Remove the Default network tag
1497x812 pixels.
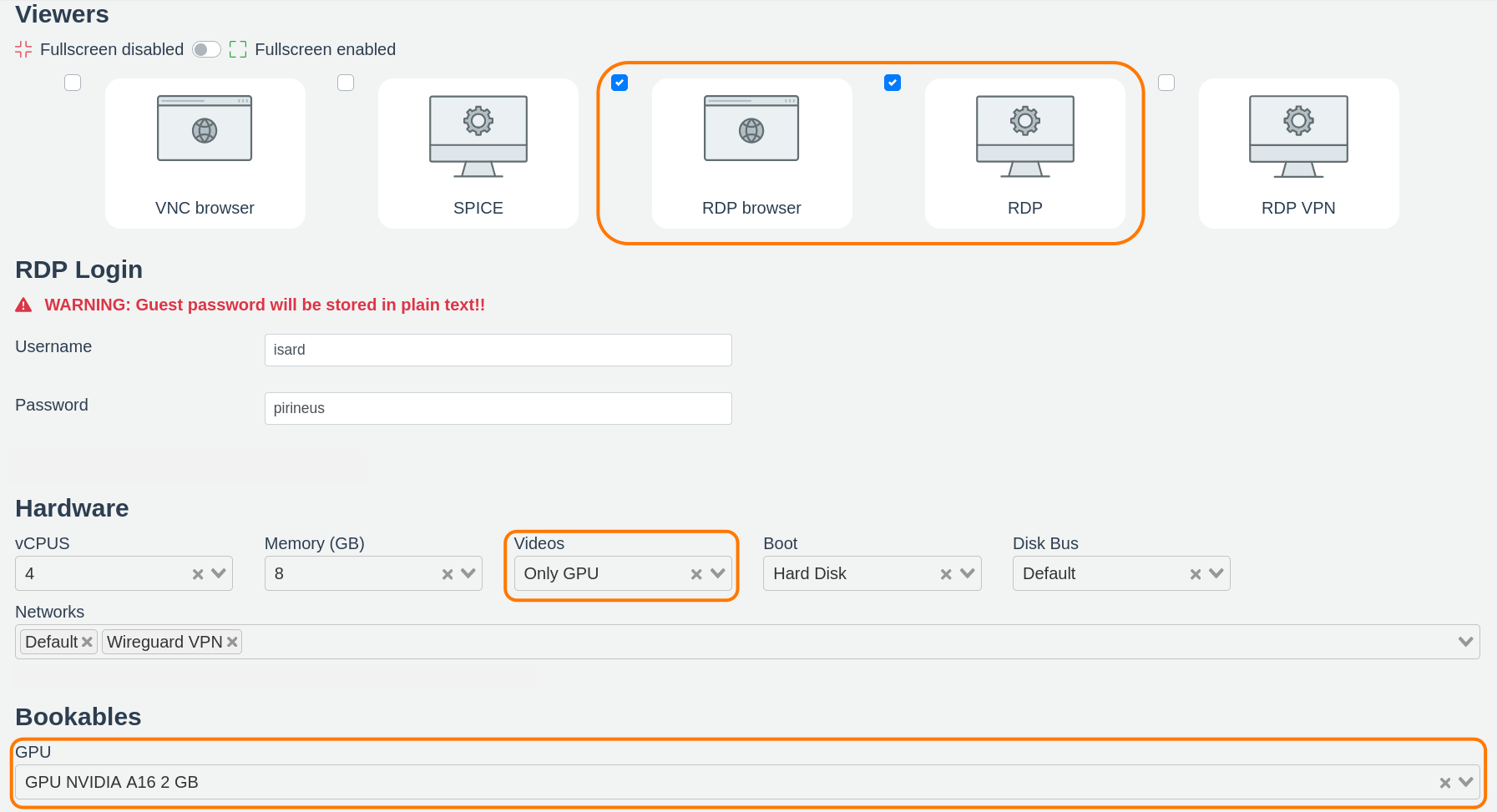[87, 642]
